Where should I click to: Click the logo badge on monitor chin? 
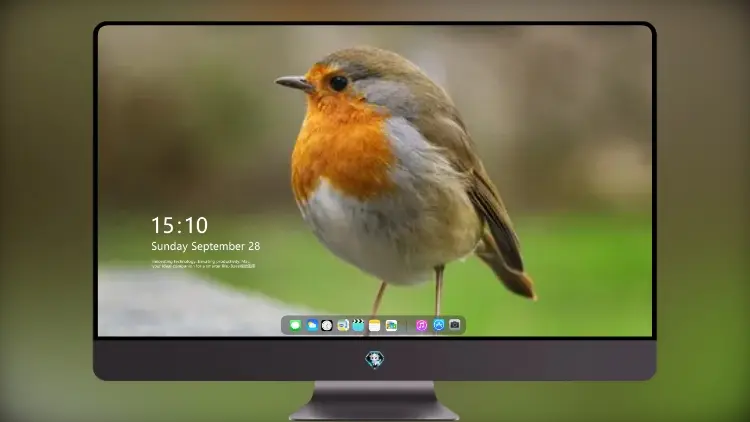pyautogui.click(x=375, y=359)
